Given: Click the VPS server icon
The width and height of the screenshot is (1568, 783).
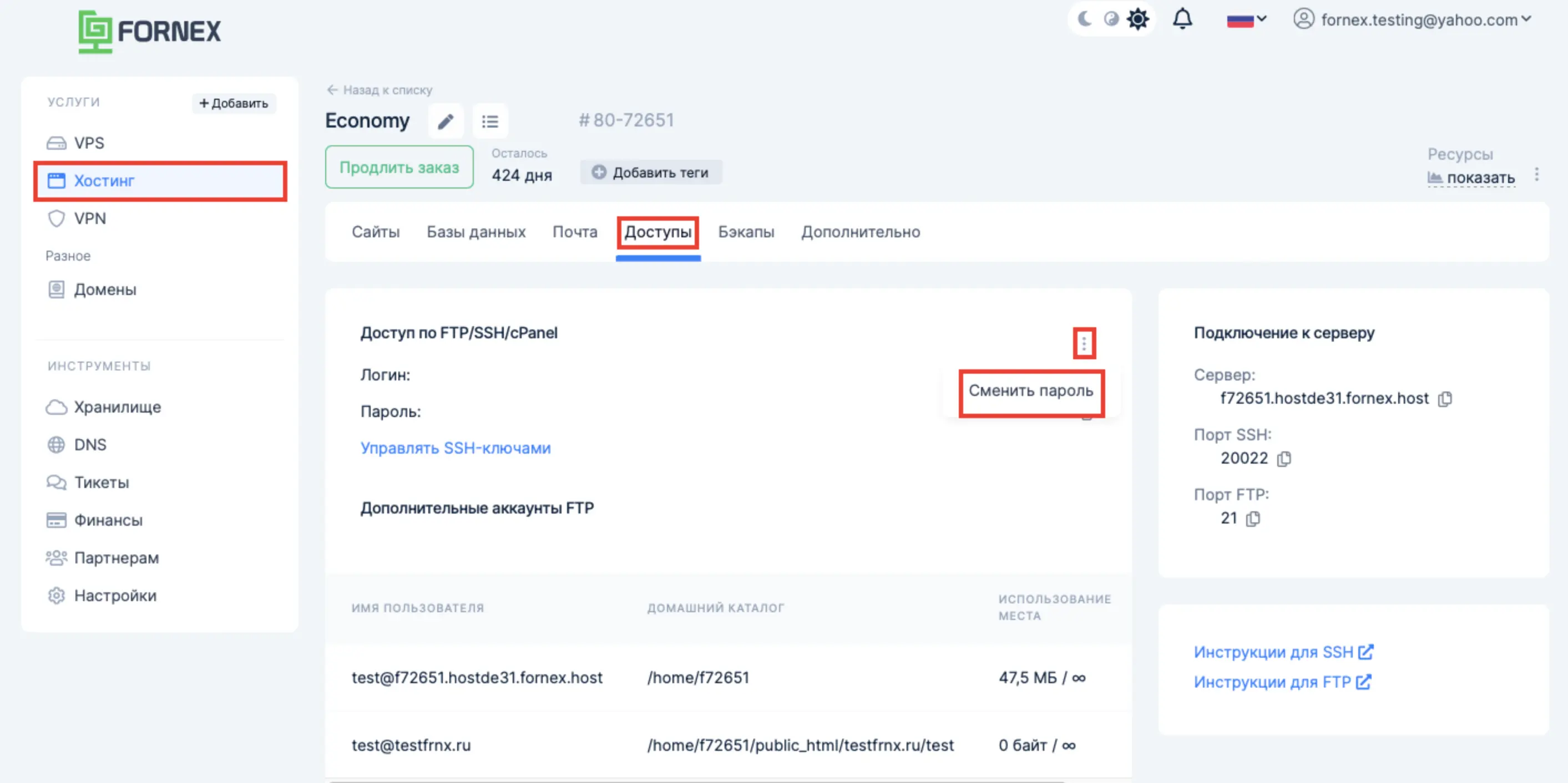Looking at the screenshot, I should (57, 143).
